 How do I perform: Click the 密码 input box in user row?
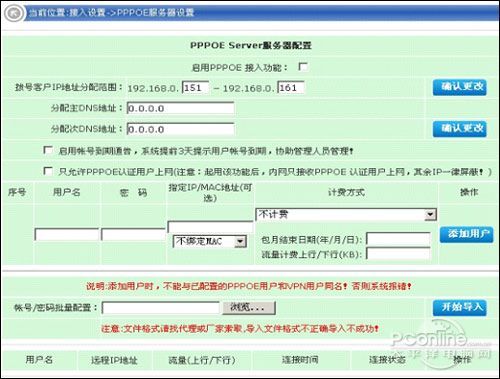click(x=133, y=234)
